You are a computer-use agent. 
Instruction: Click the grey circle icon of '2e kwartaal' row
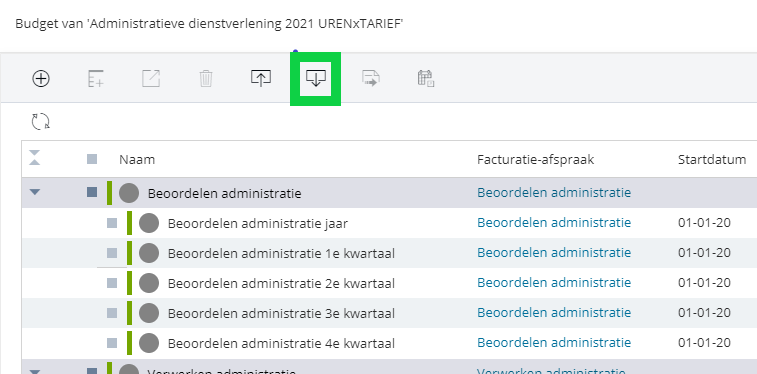coord(149,283)
